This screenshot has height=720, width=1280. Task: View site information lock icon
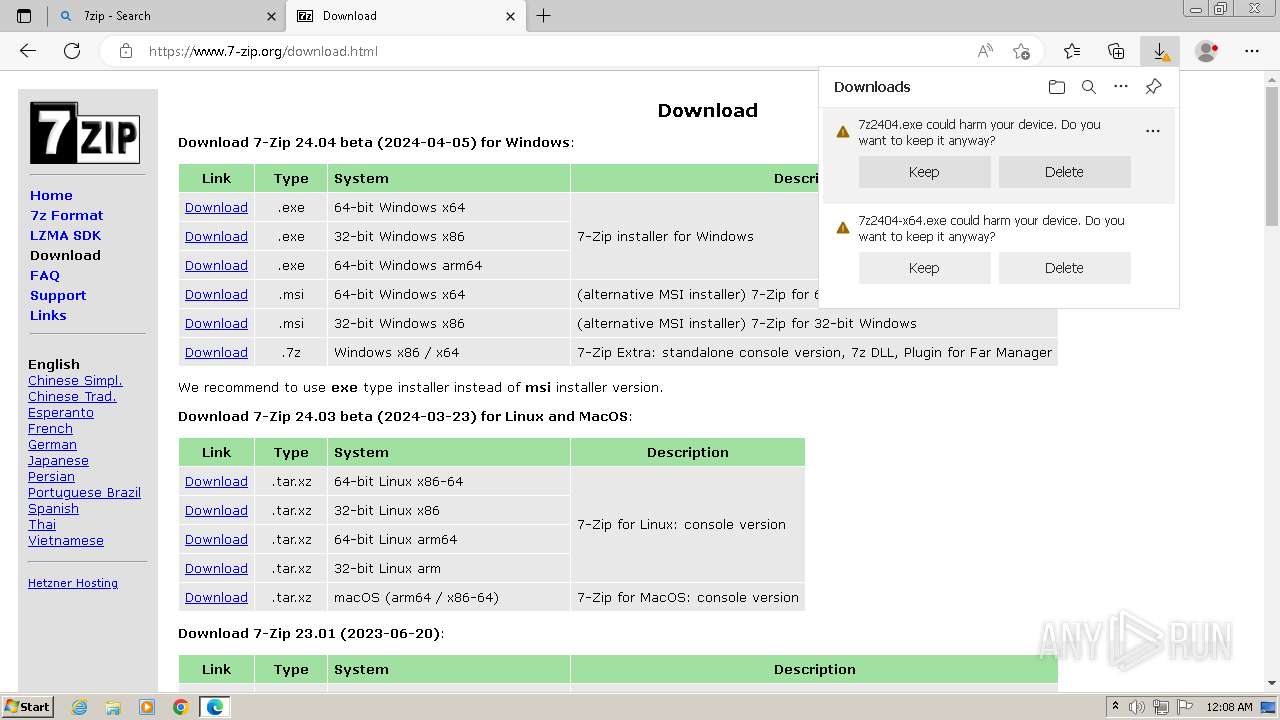point(126,51)
